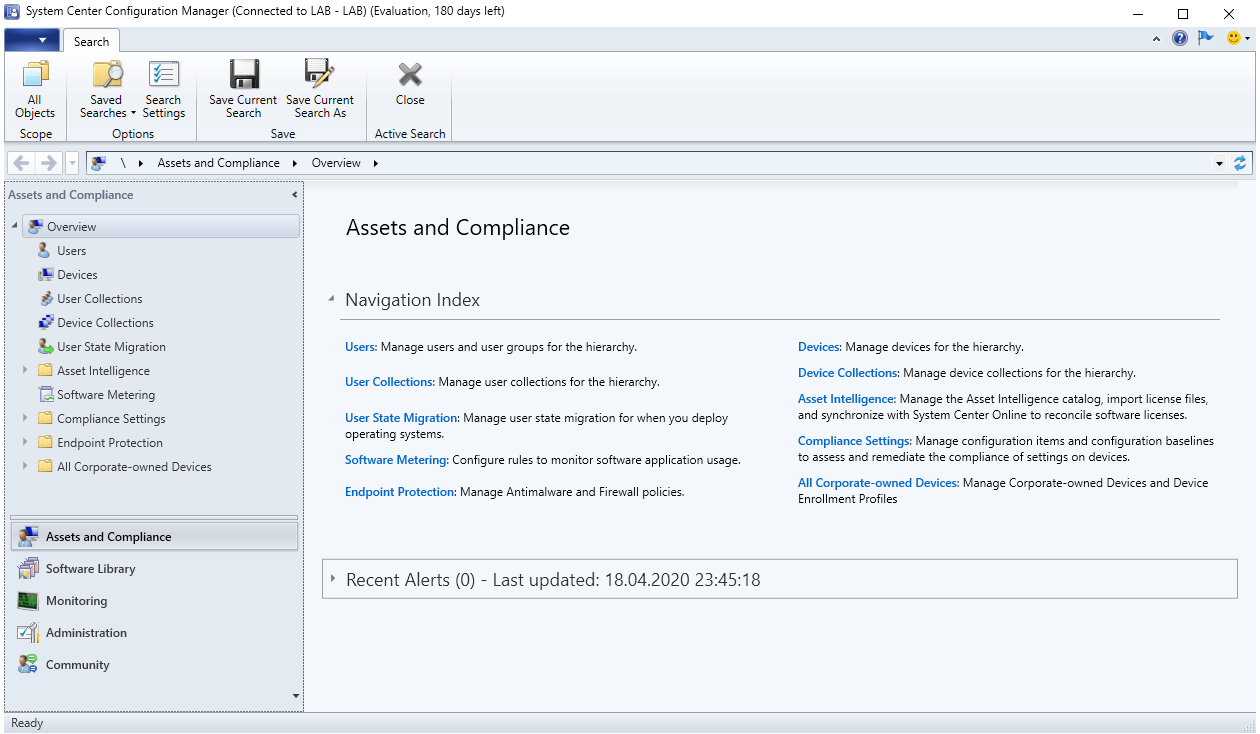
Task: Expand All Corporate-owned Devices folder
Action: click(x=27, y=467)
